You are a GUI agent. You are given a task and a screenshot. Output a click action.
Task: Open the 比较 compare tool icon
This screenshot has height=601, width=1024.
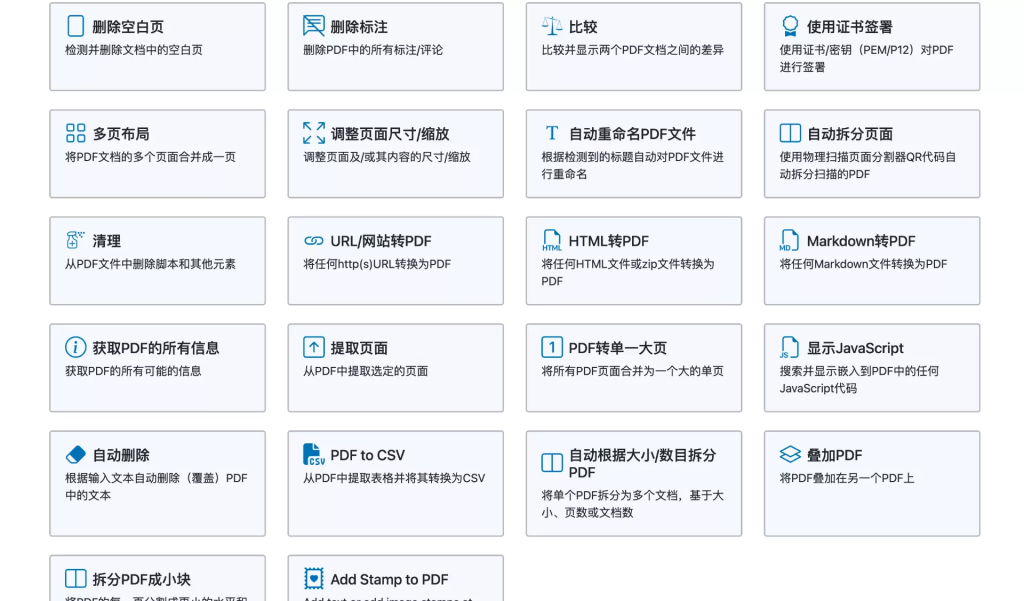[552, 24]
